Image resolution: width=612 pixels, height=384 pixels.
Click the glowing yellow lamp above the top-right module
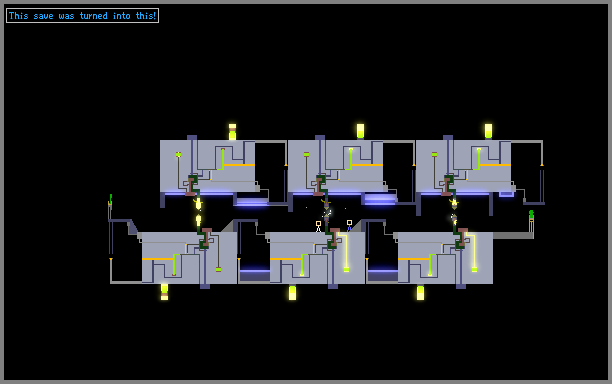coord(488,131)
